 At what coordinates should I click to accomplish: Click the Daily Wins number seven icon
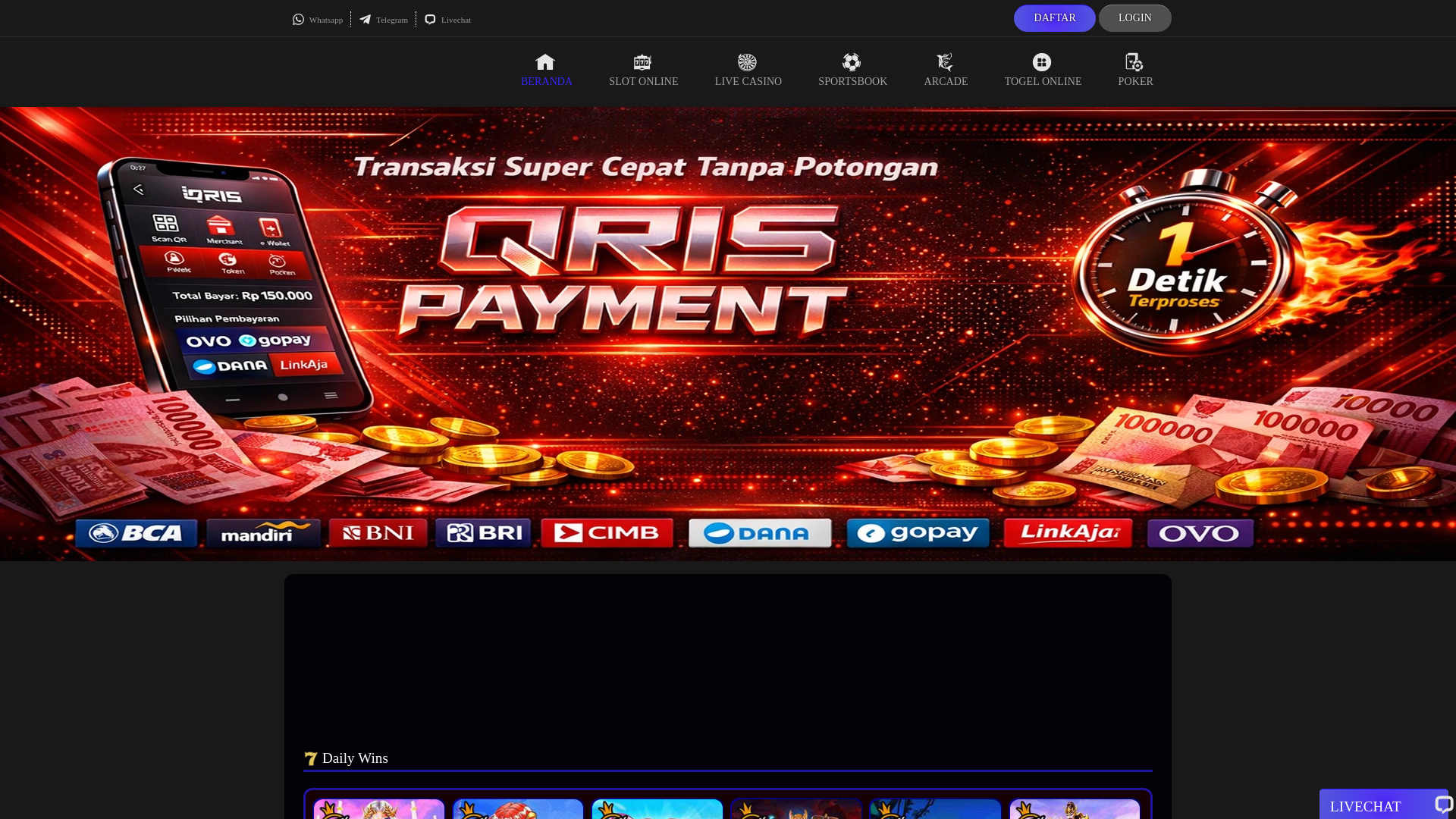(311, 758)
